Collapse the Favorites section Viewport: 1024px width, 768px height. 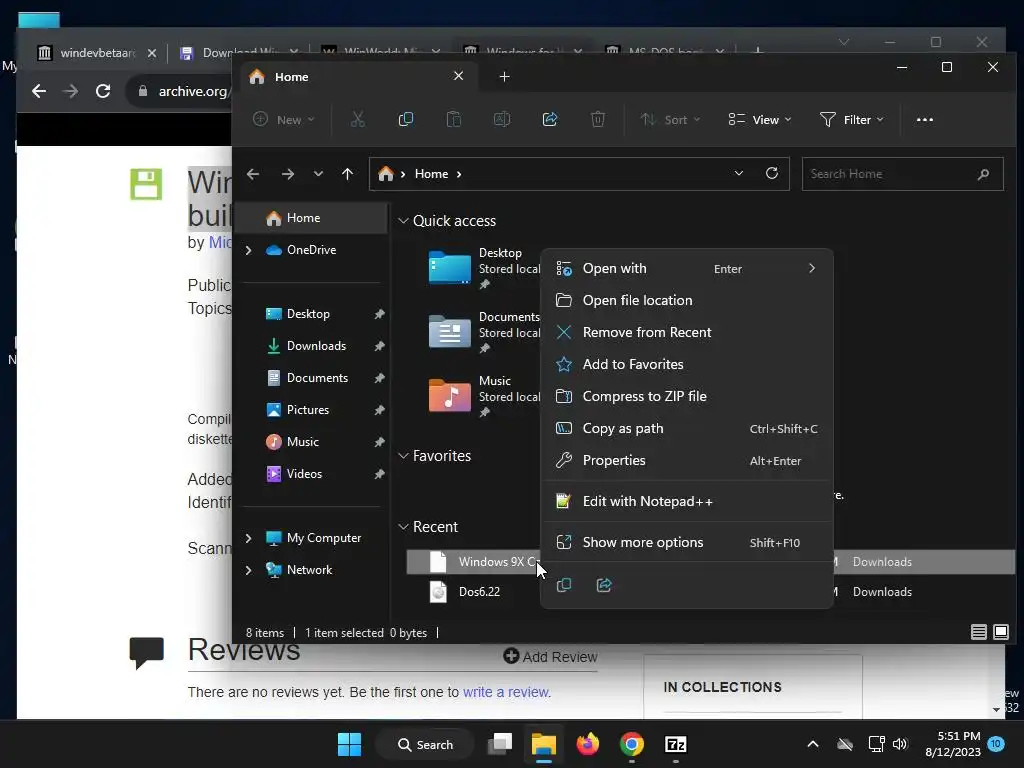coord(403,456)
